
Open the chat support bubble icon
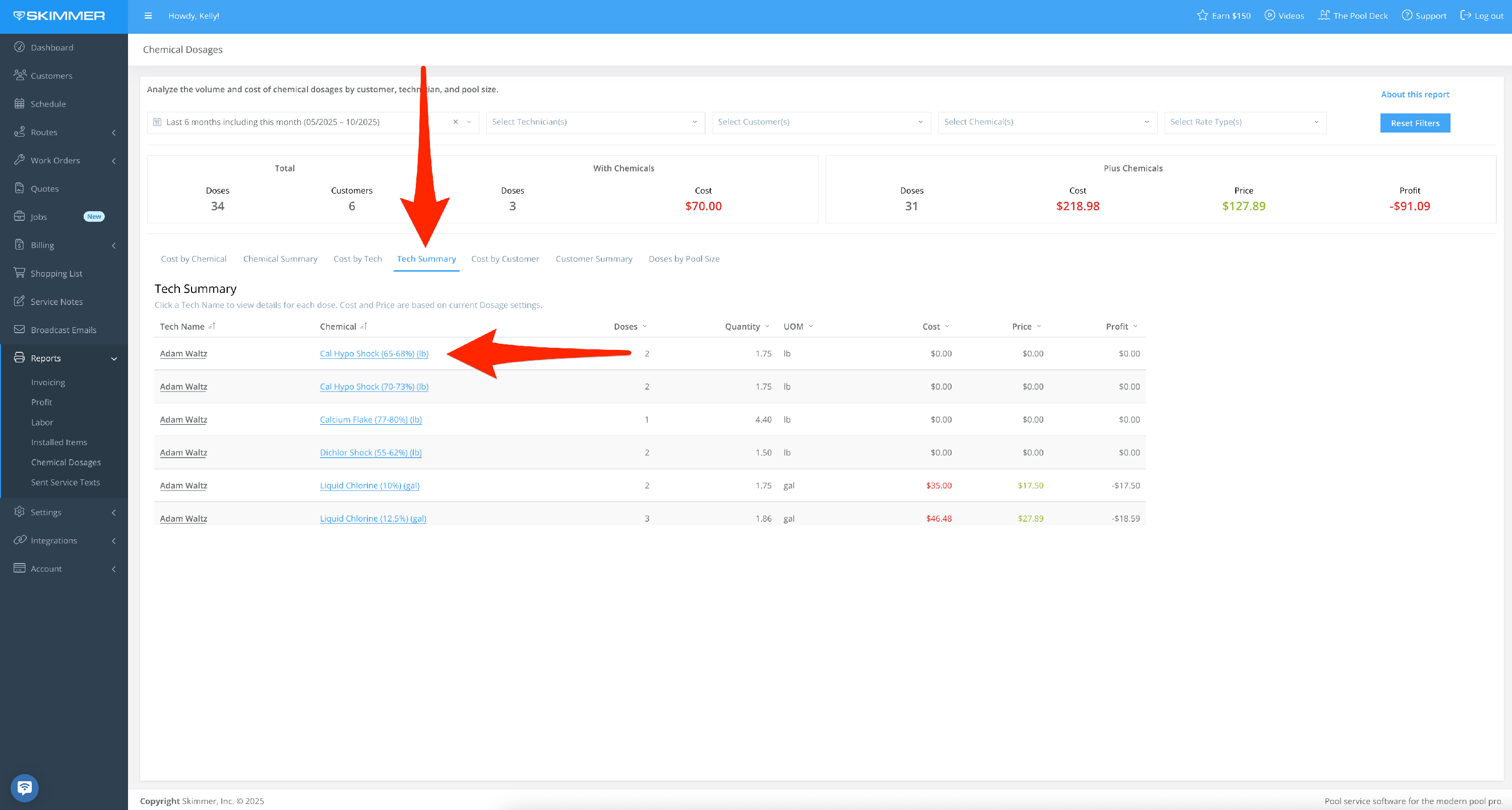click(25, 787)
